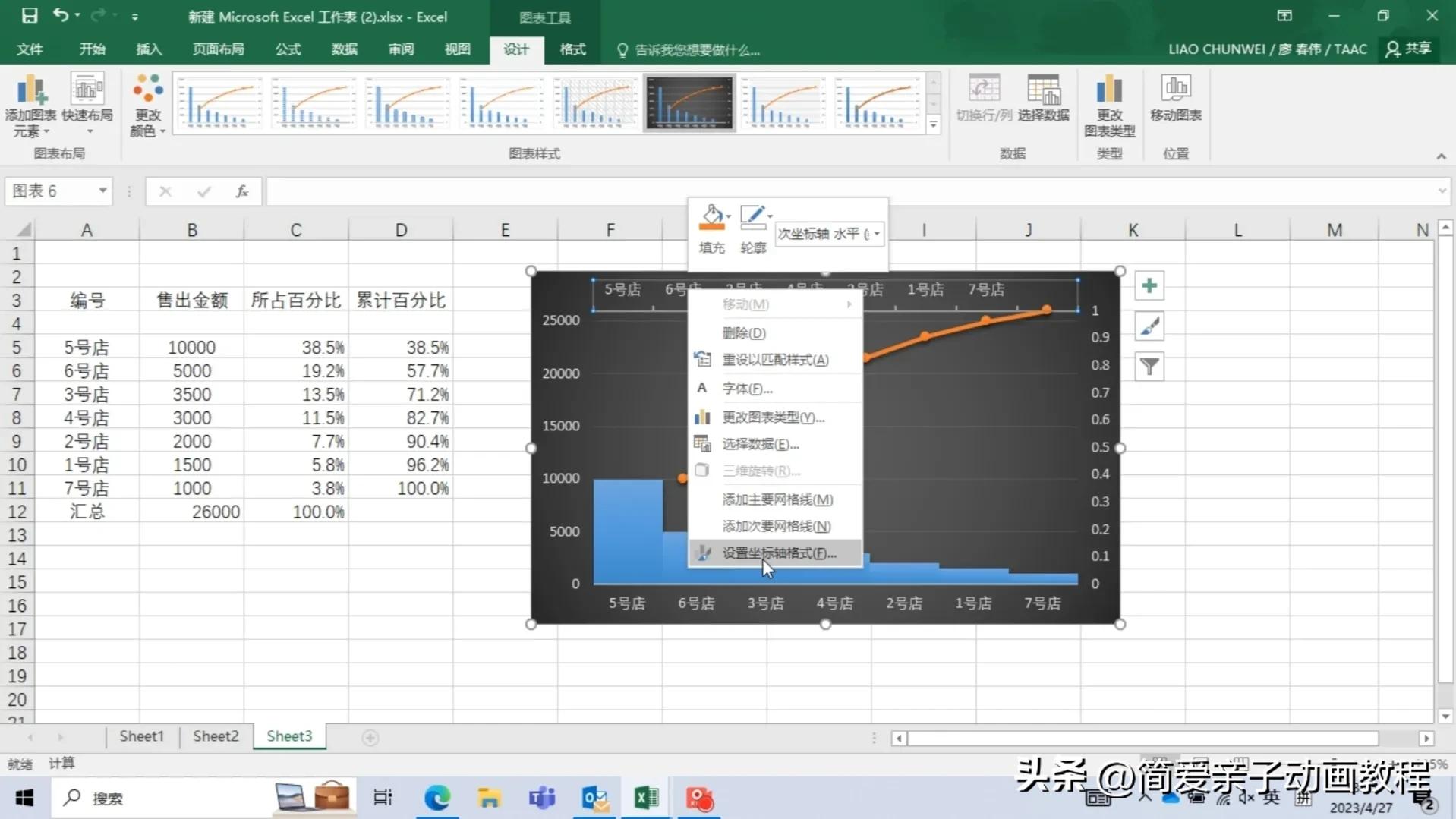Open ribbon display options icon

pos(1284,16)
